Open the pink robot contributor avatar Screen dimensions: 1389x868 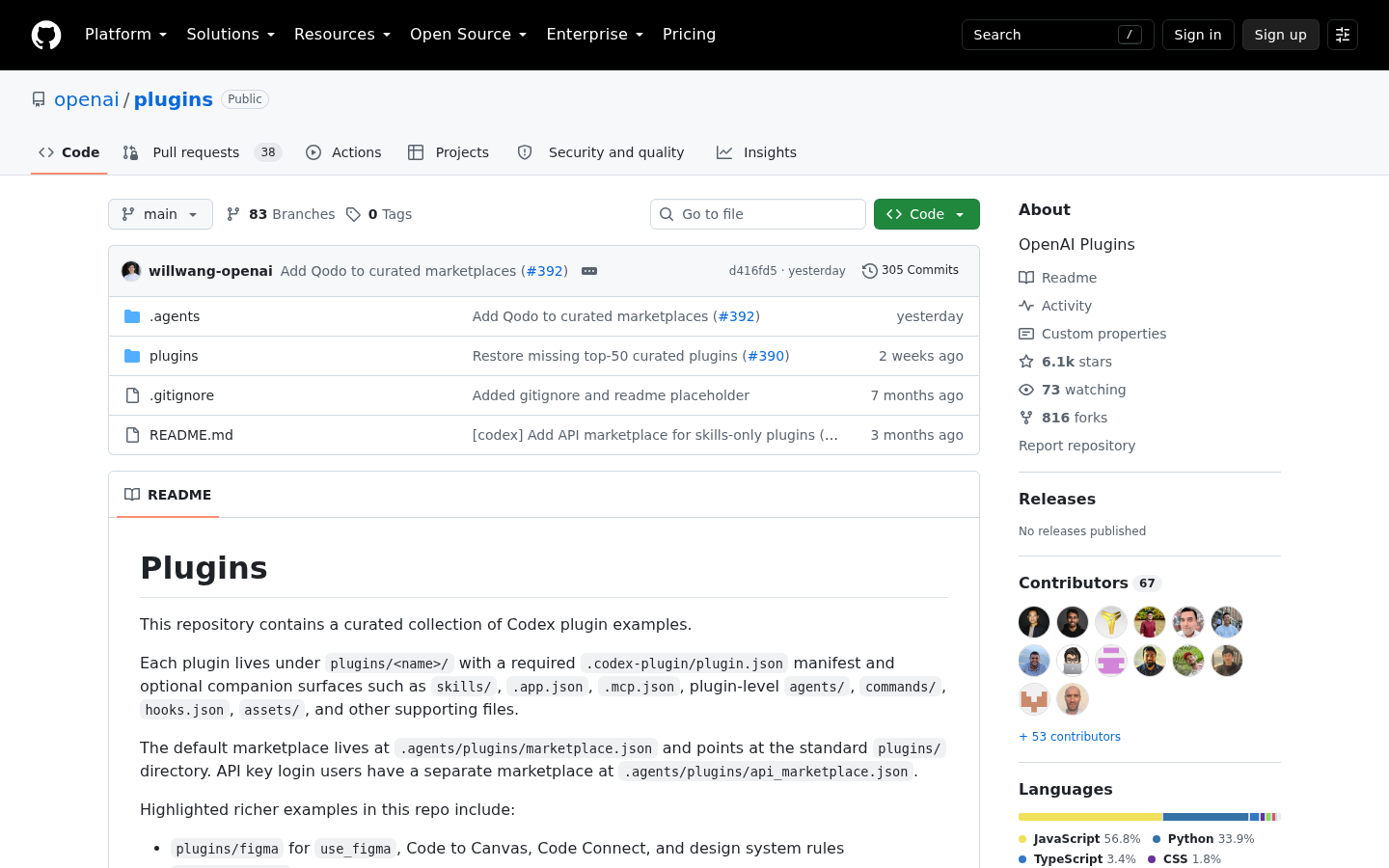1111,661
